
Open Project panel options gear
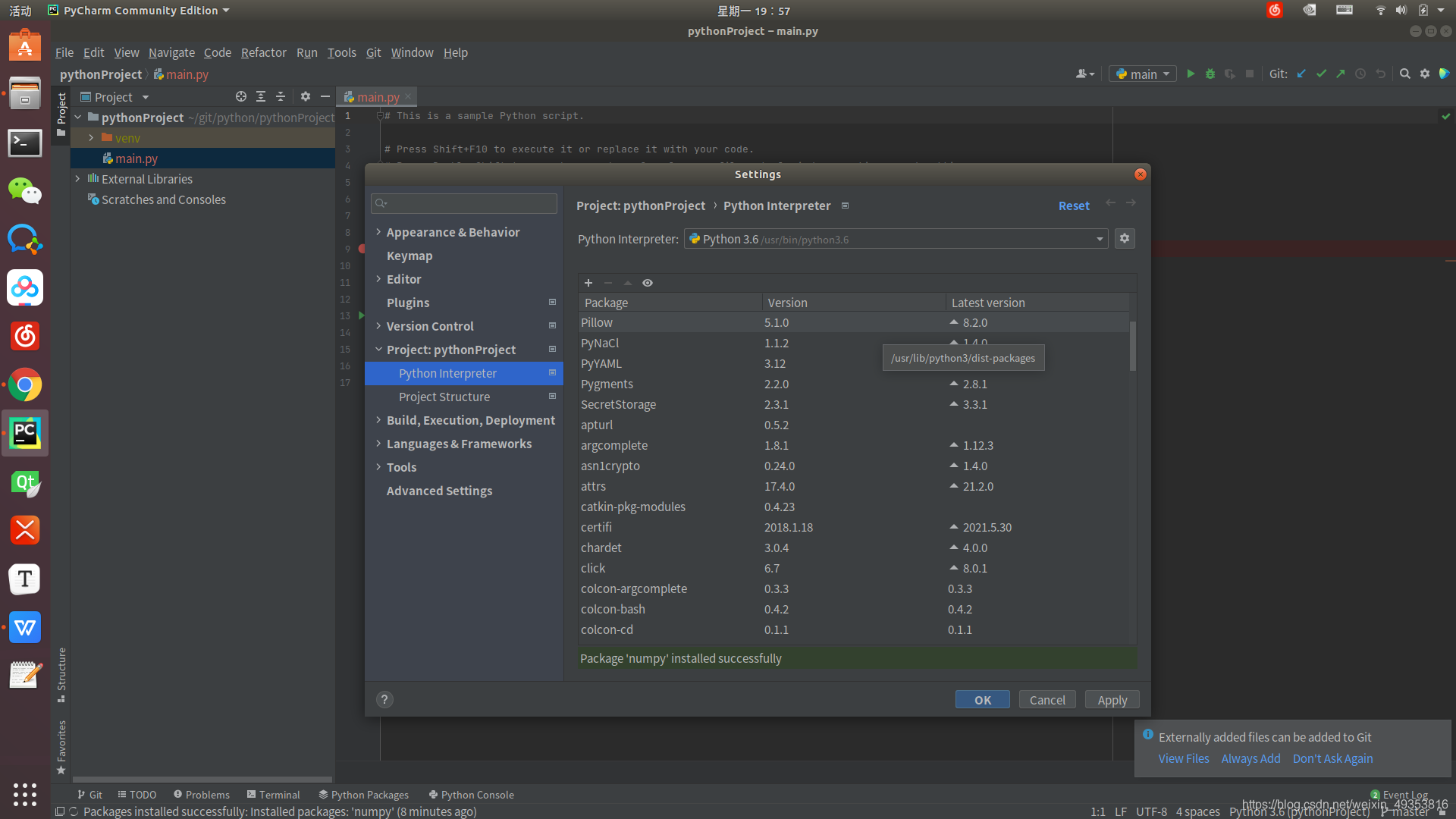point(306,96)
